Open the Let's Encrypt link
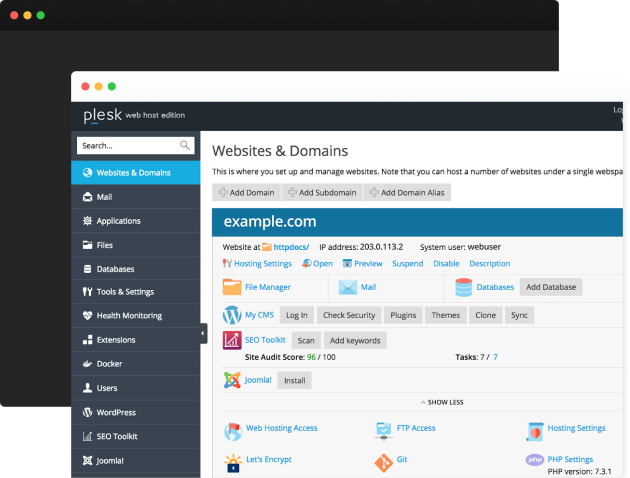Viewport: 630px width, 478px height. (269, 460)
